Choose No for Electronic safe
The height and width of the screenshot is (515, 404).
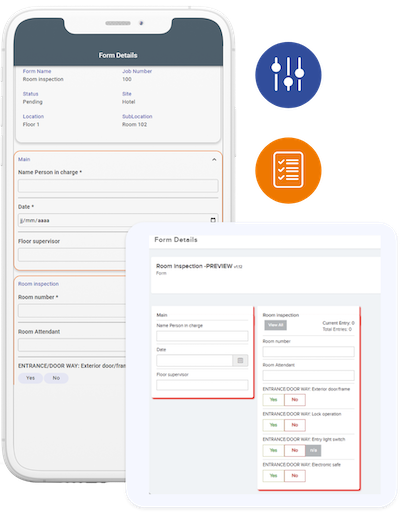[295, 476]
